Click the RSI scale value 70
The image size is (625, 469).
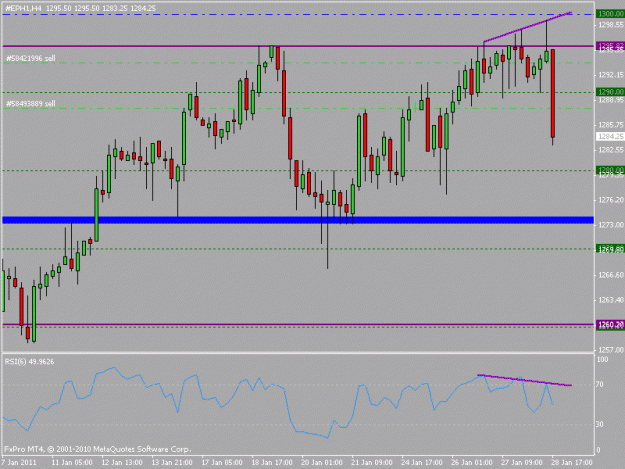point(599,385)
